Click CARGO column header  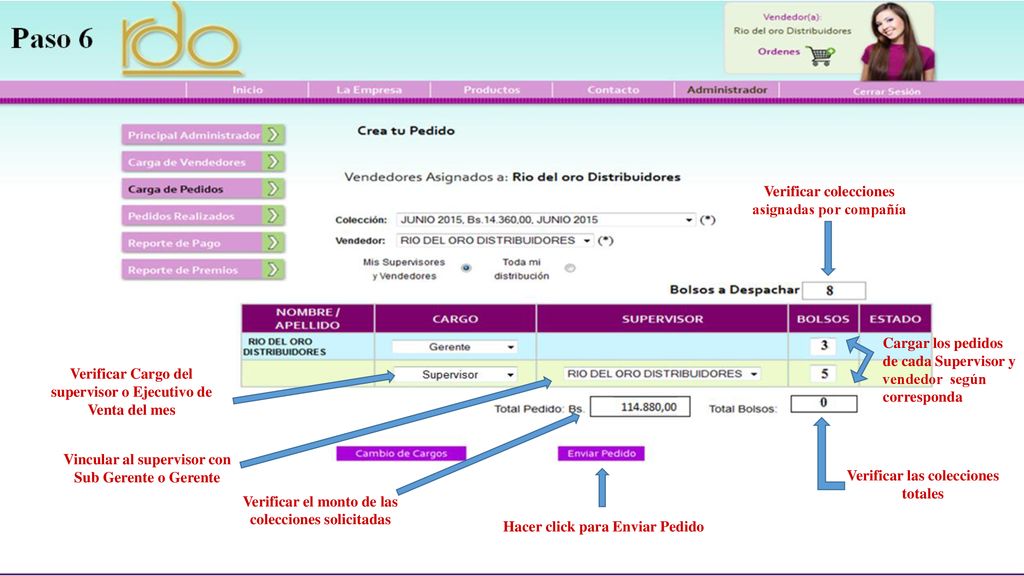point(455,319)
